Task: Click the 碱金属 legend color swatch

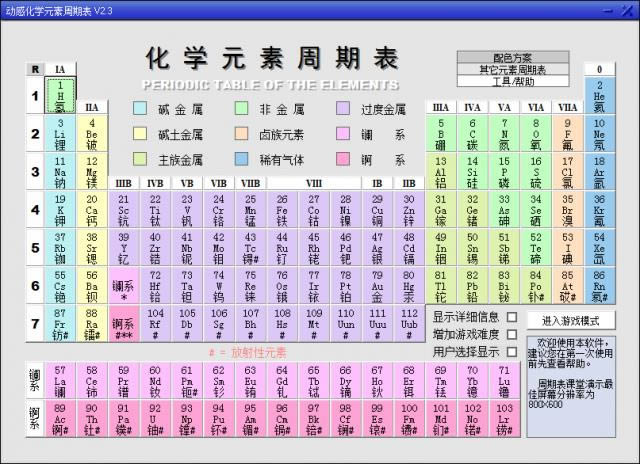Action: [x=140, y=108]
